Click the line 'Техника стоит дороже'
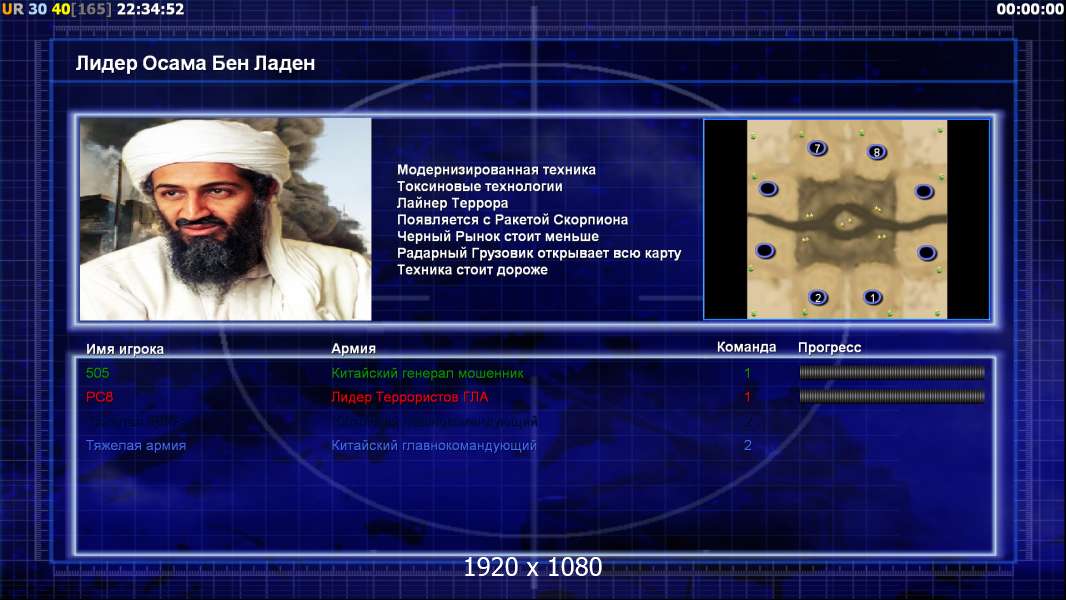This screenshot has width=1066, height=600. [x=472, y=270]
